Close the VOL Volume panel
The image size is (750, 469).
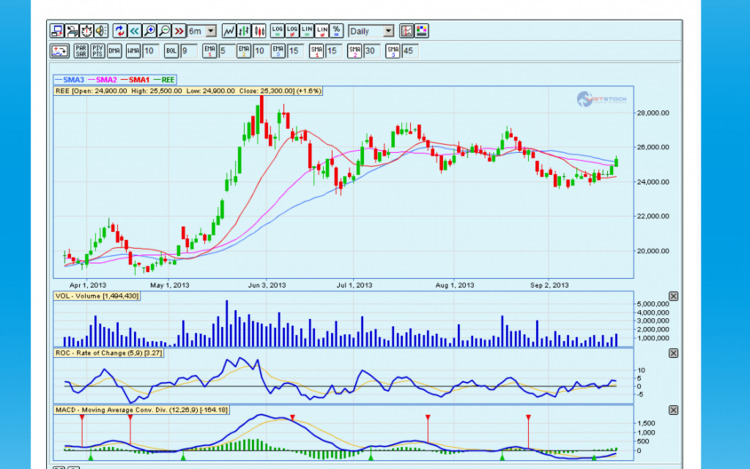(673, 296)
